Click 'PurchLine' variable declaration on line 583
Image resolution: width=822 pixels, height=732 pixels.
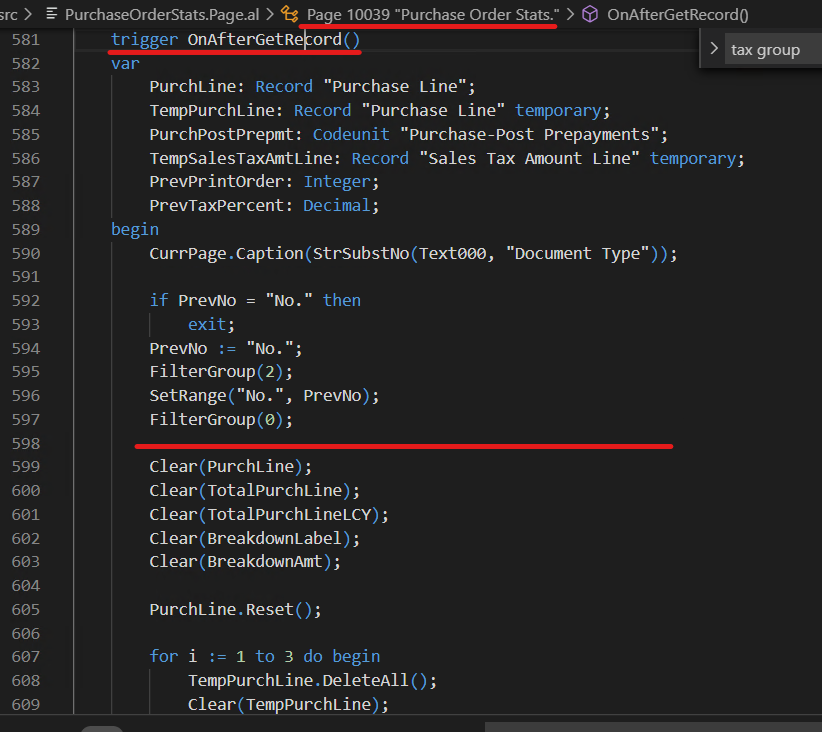[192, 87]
